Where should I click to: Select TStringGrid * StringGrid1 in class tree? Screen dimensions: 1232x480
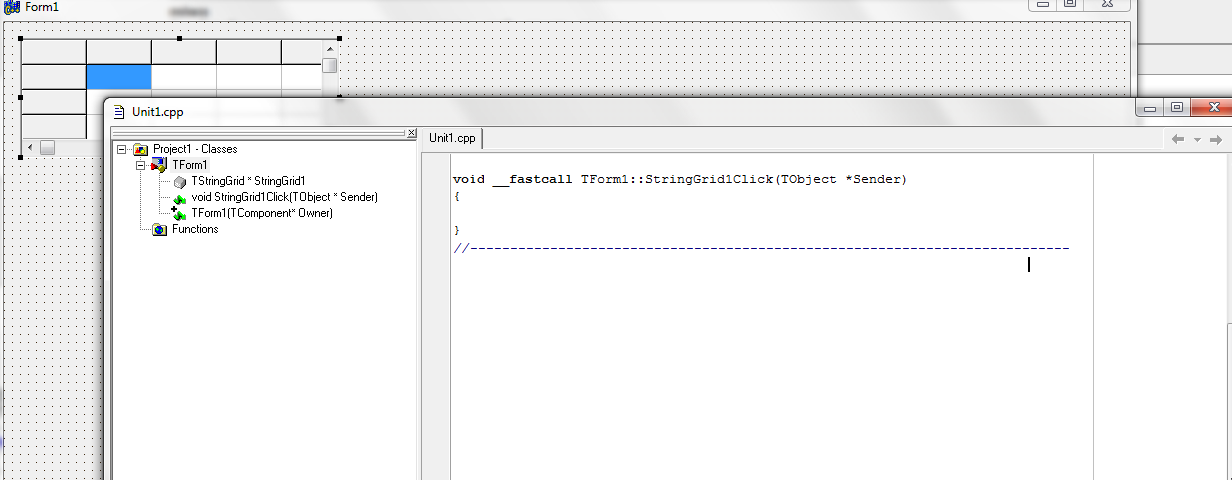(x=248, y=181)
